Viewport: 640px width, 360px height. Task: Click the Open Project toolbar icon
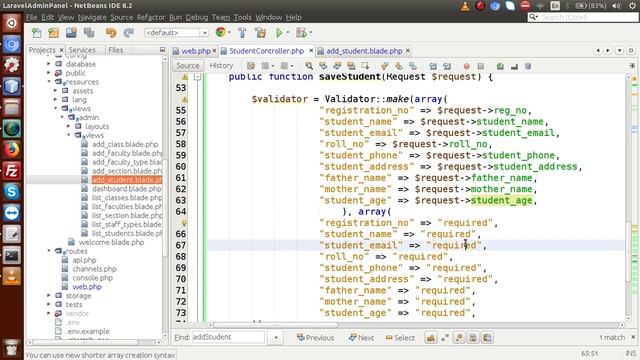click(71, 33)
